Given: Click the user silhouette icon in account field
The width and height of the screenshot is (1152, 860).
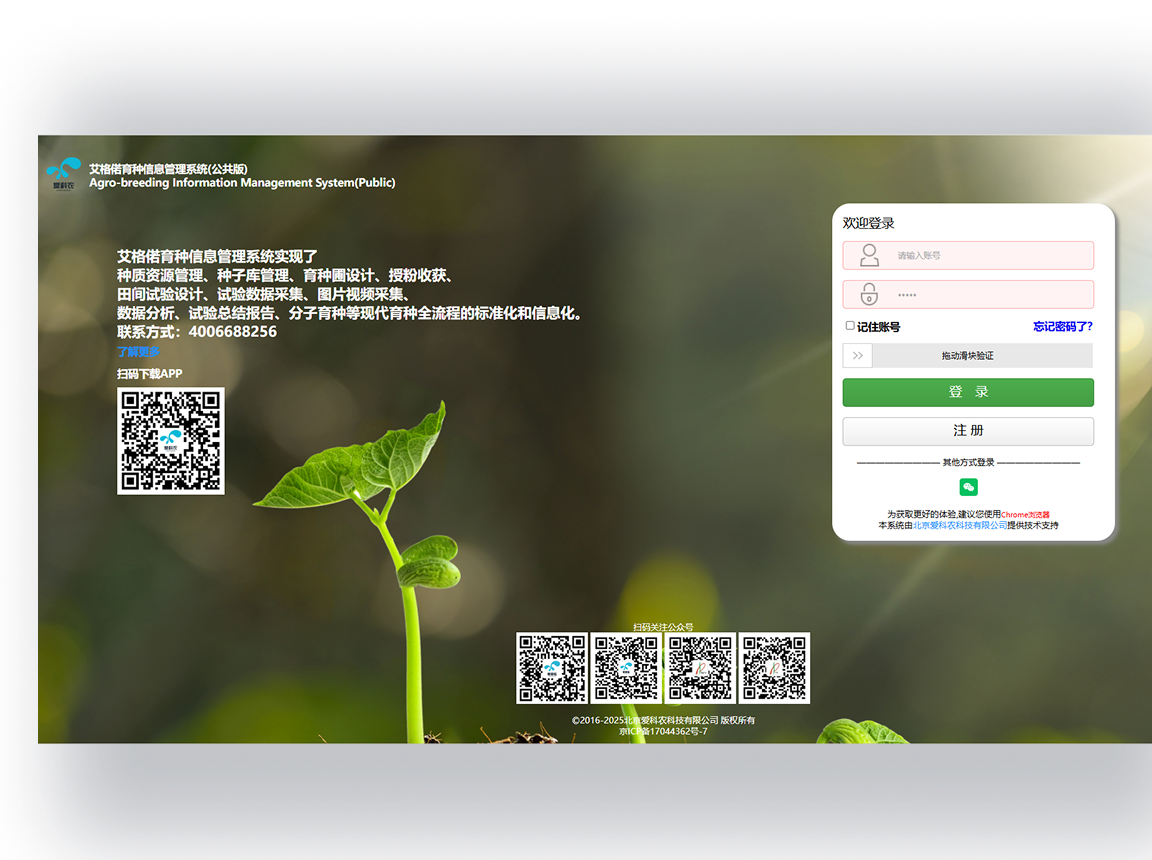Looking at the screenshot, I should (x=869, y=255).
